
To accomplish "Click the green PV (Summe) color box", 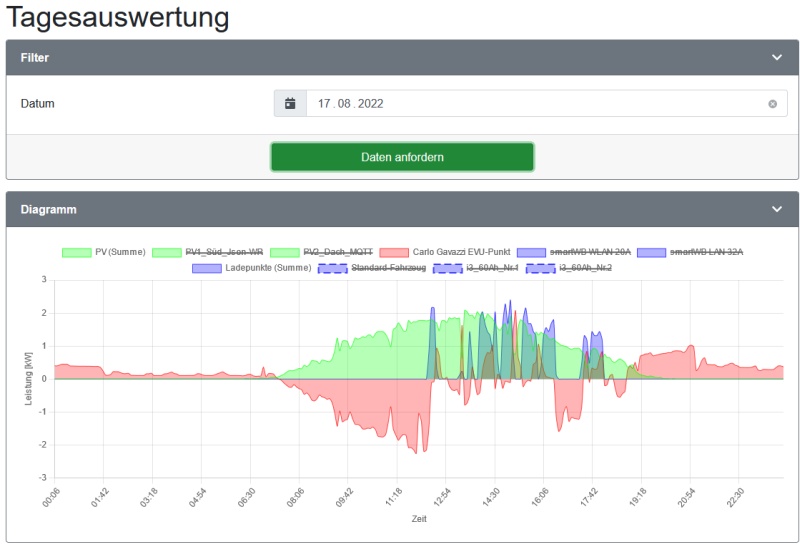I will coord(77,252).
